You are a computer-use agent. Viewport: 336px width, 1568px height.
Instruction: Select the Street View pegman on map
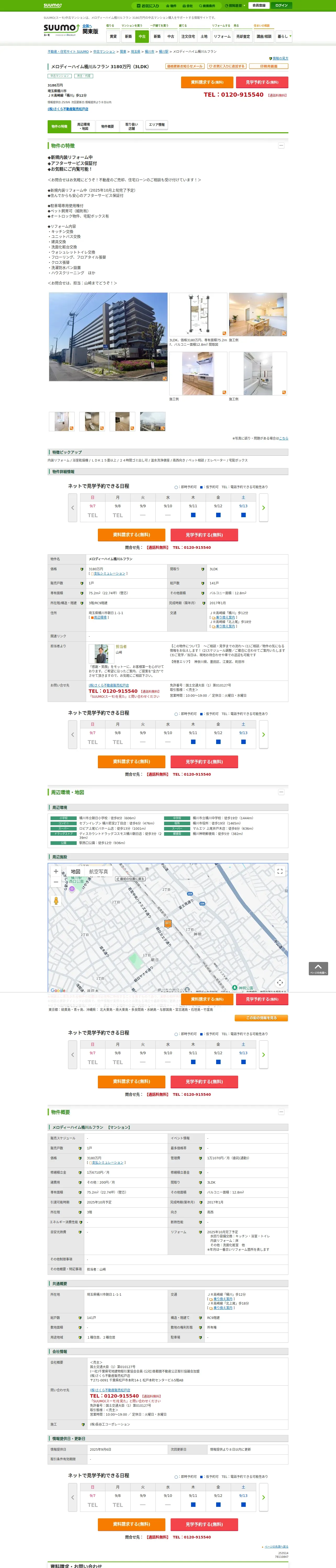56,900
